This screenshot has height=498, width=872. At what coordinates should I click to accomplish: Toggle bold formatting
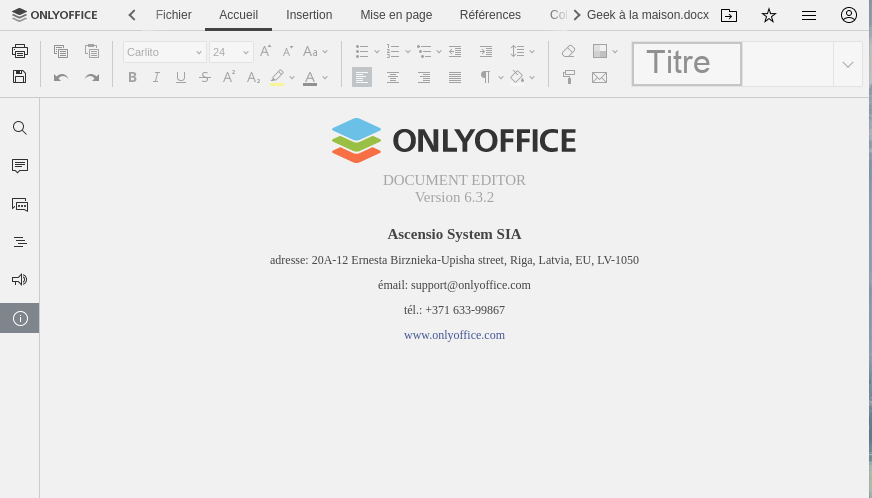(x=132, y=77)
